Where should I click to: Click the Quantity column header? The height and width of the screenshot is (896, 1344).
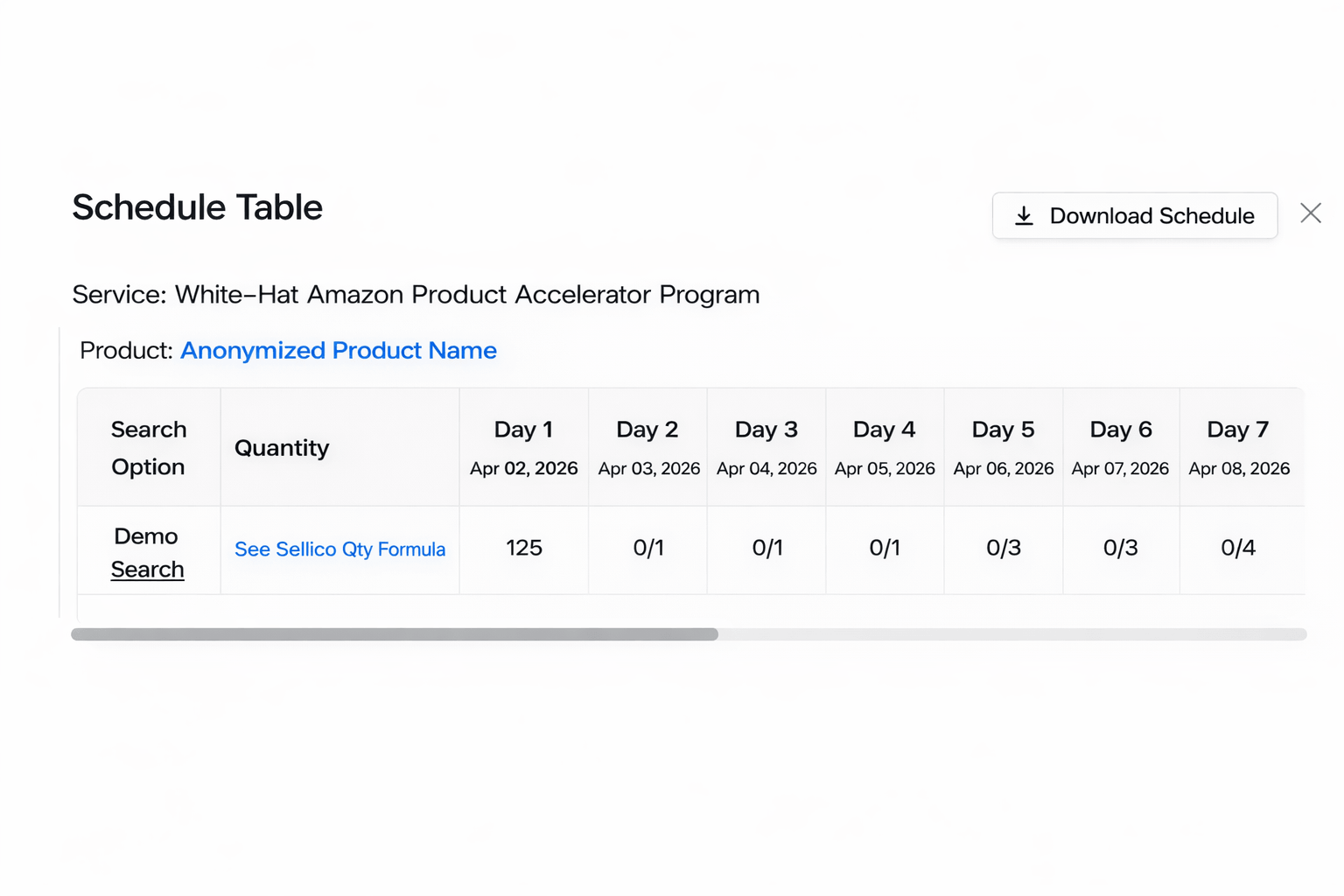click(282, 448)
